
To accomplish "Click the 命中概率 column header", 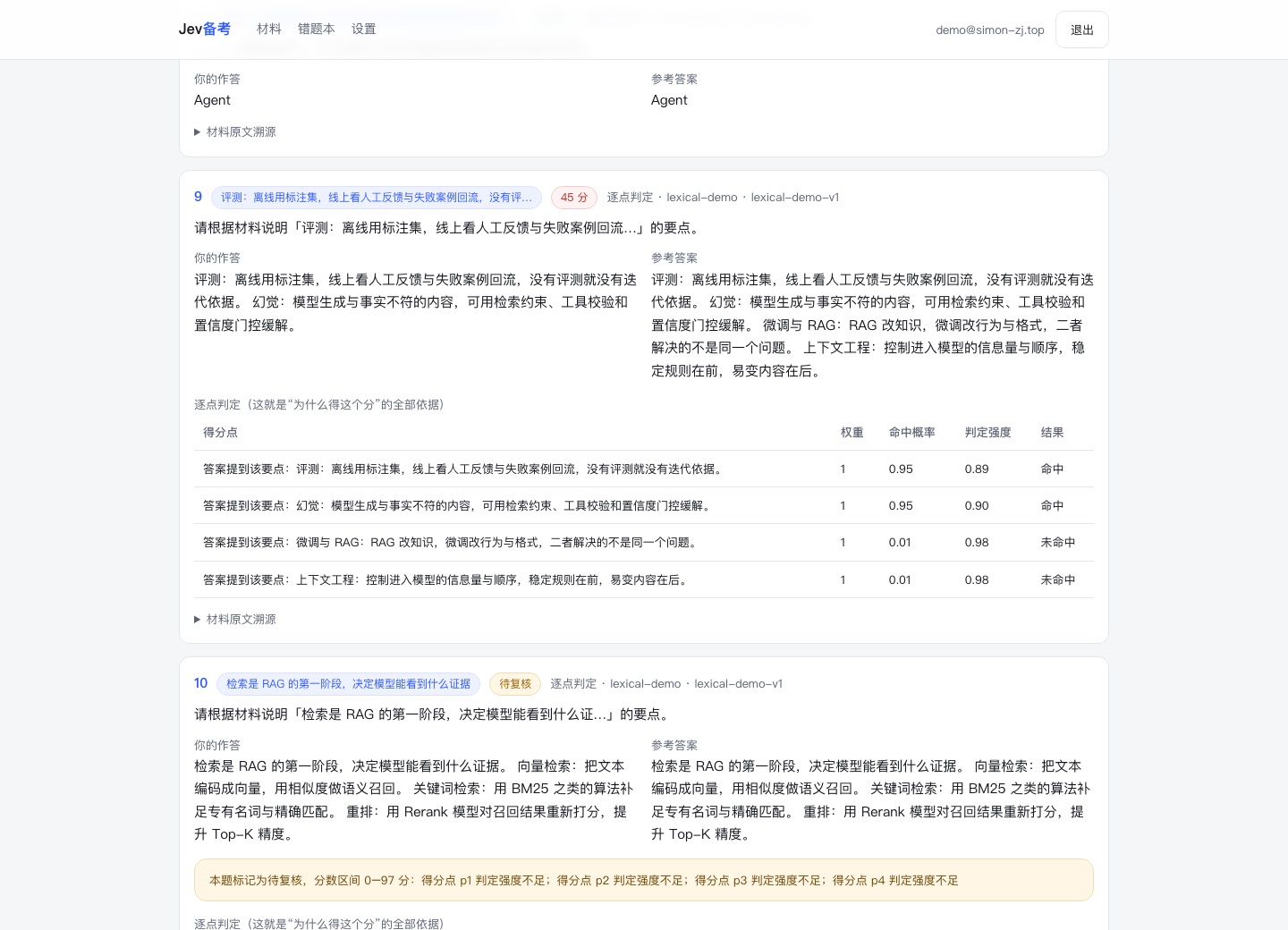I will (x=911, y=433).
